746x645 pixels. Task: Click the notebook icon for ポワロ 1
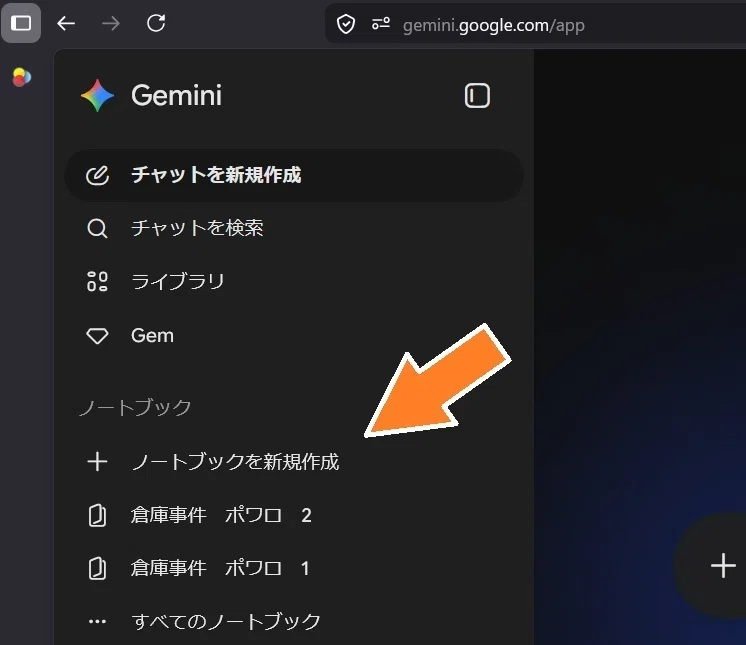pyautogui.click(x=97, y=569)
